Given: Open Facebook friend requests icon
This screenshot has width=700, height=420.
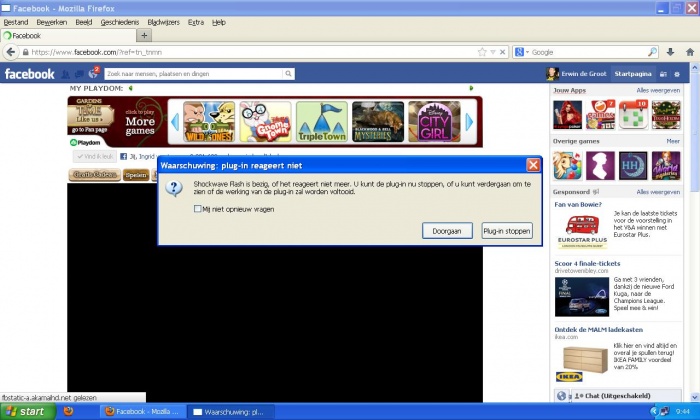Looking at the screenshot, I should tap(65, 74).
